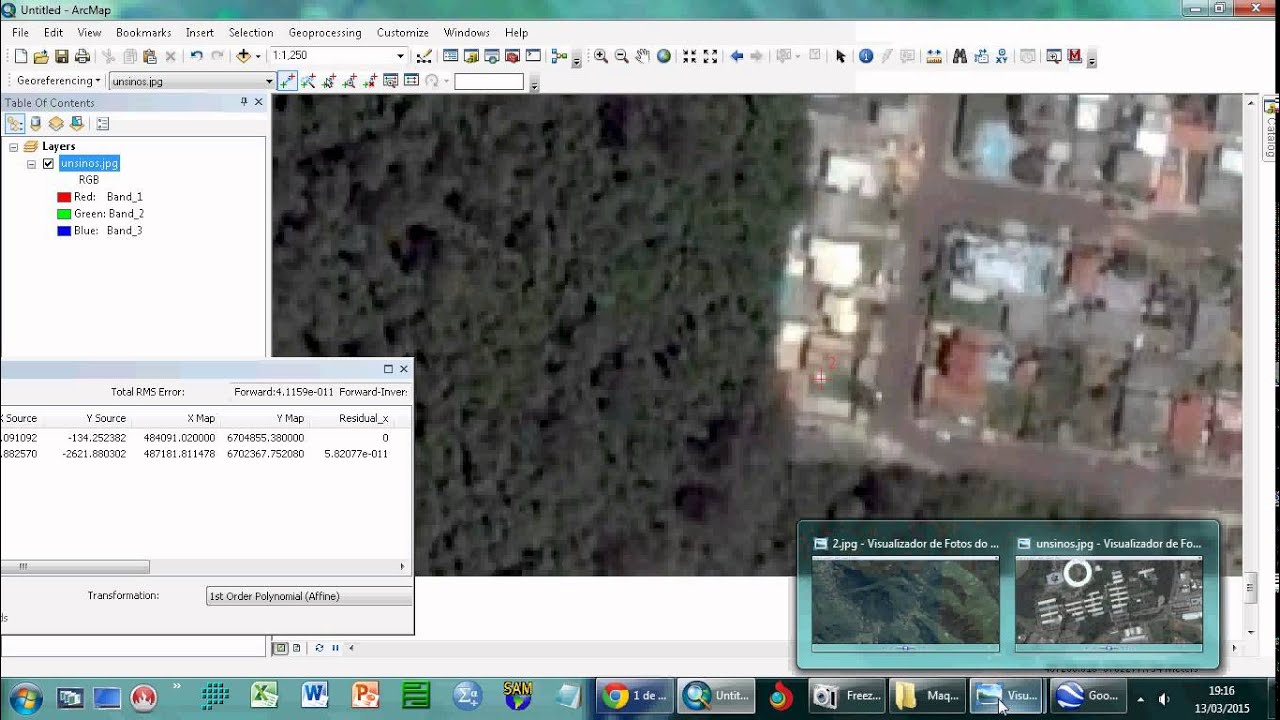The height and width of the screenshot is (720, 1280).
Task: Click the Red Band_1 color swatch
Action: (64, 197)
